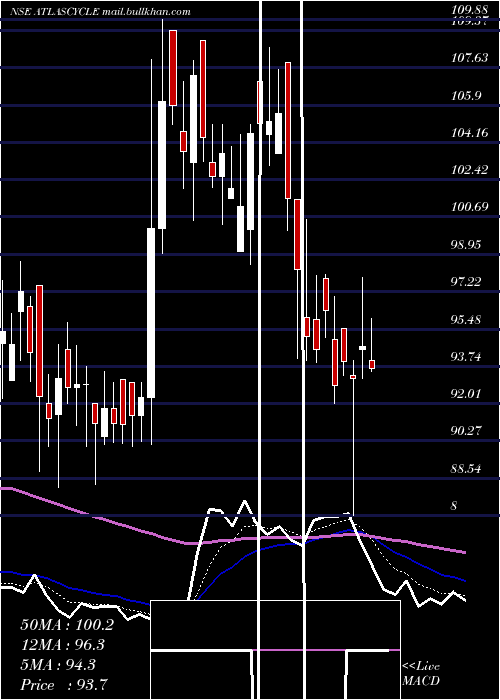Select the 92.01 price axis label
This screenshot has height=700, width=500.
(x=467, y=394)
